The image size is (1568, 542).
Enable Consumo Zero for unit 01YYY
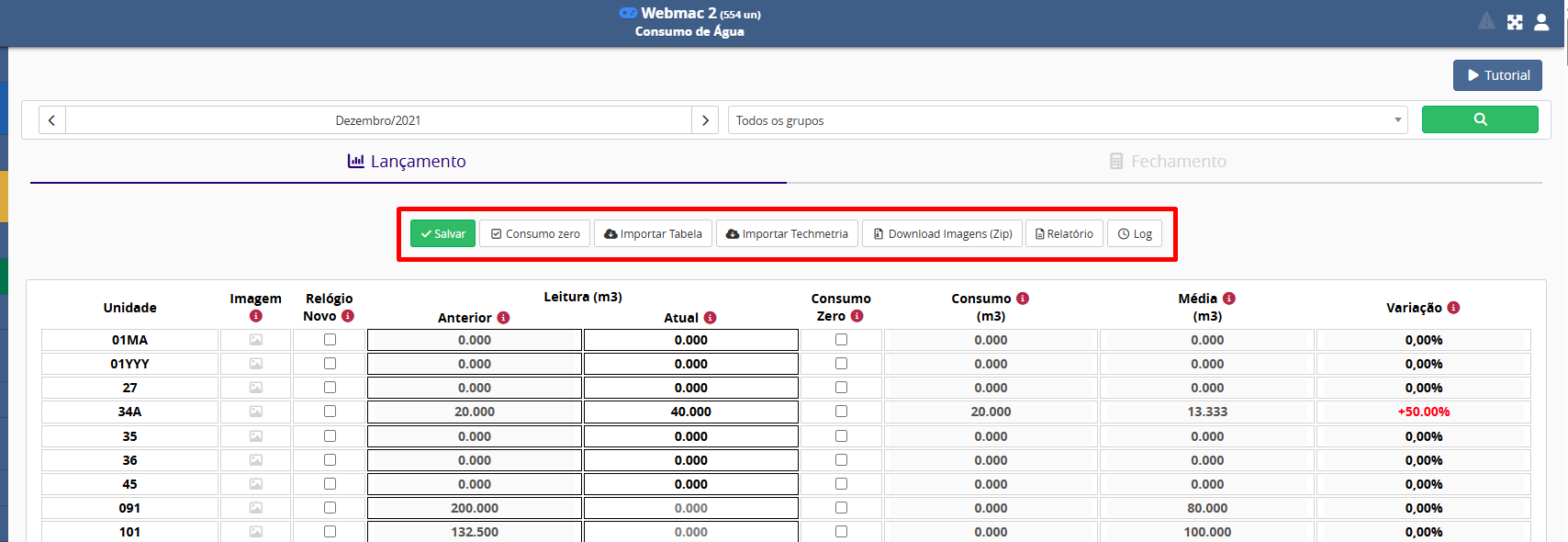(x=841, y=364)
